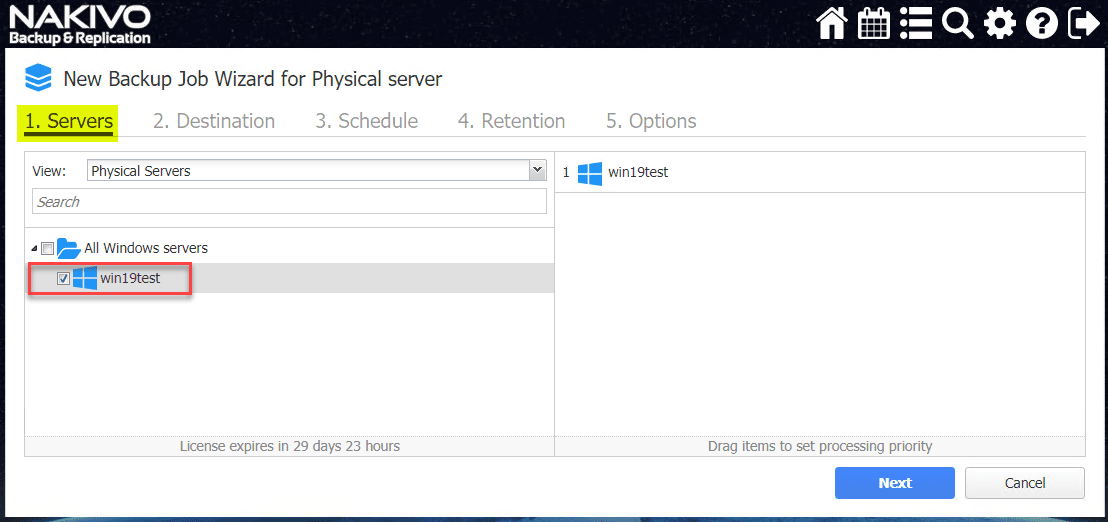
Task: Switch to the 1. Servers step
Action: tap(69, 121)
